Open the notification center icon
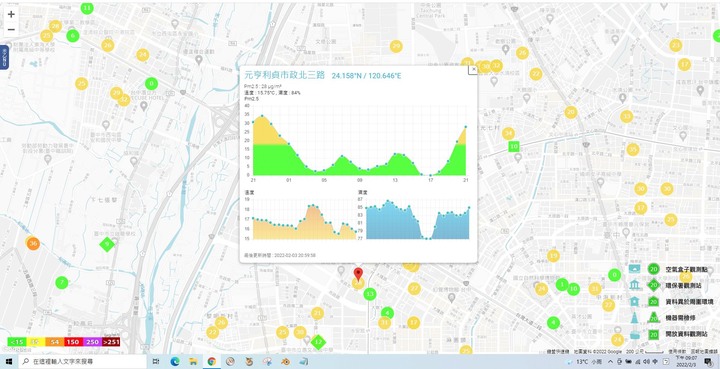The height and width of the screenshot is (369, 720). click(x=708, y=362)
